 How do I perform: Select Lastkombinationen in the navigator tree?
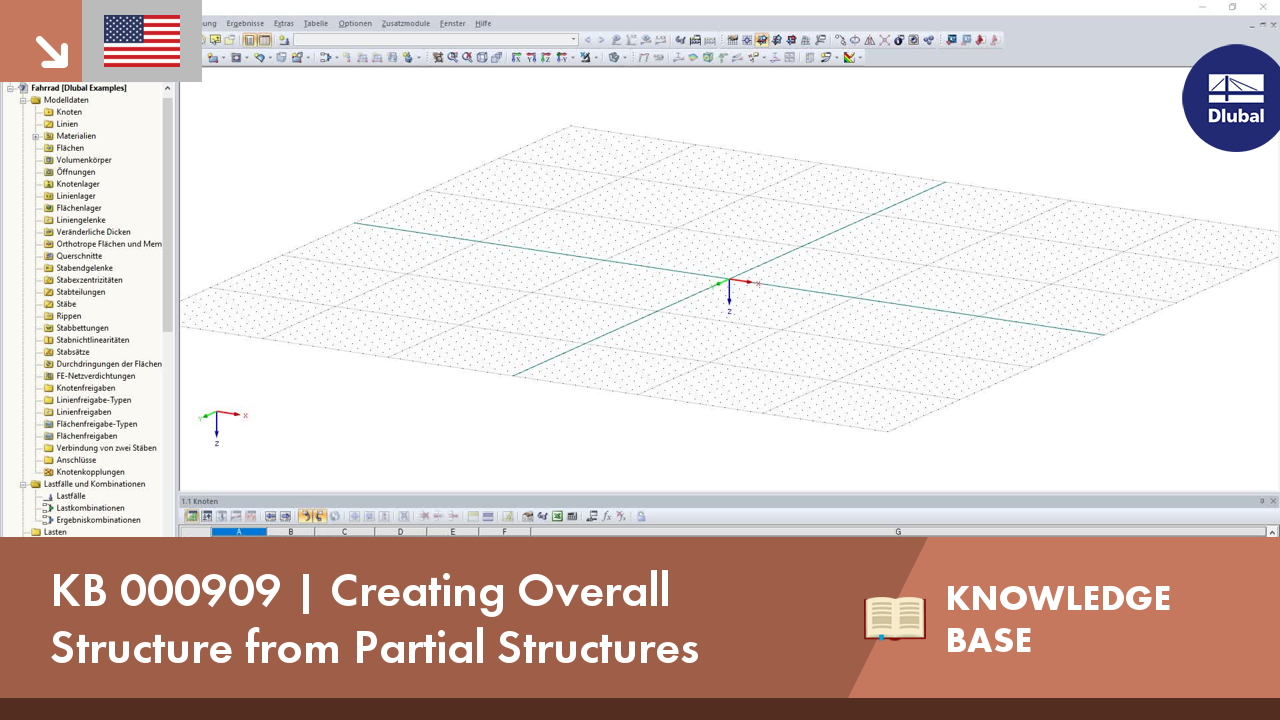88,508
